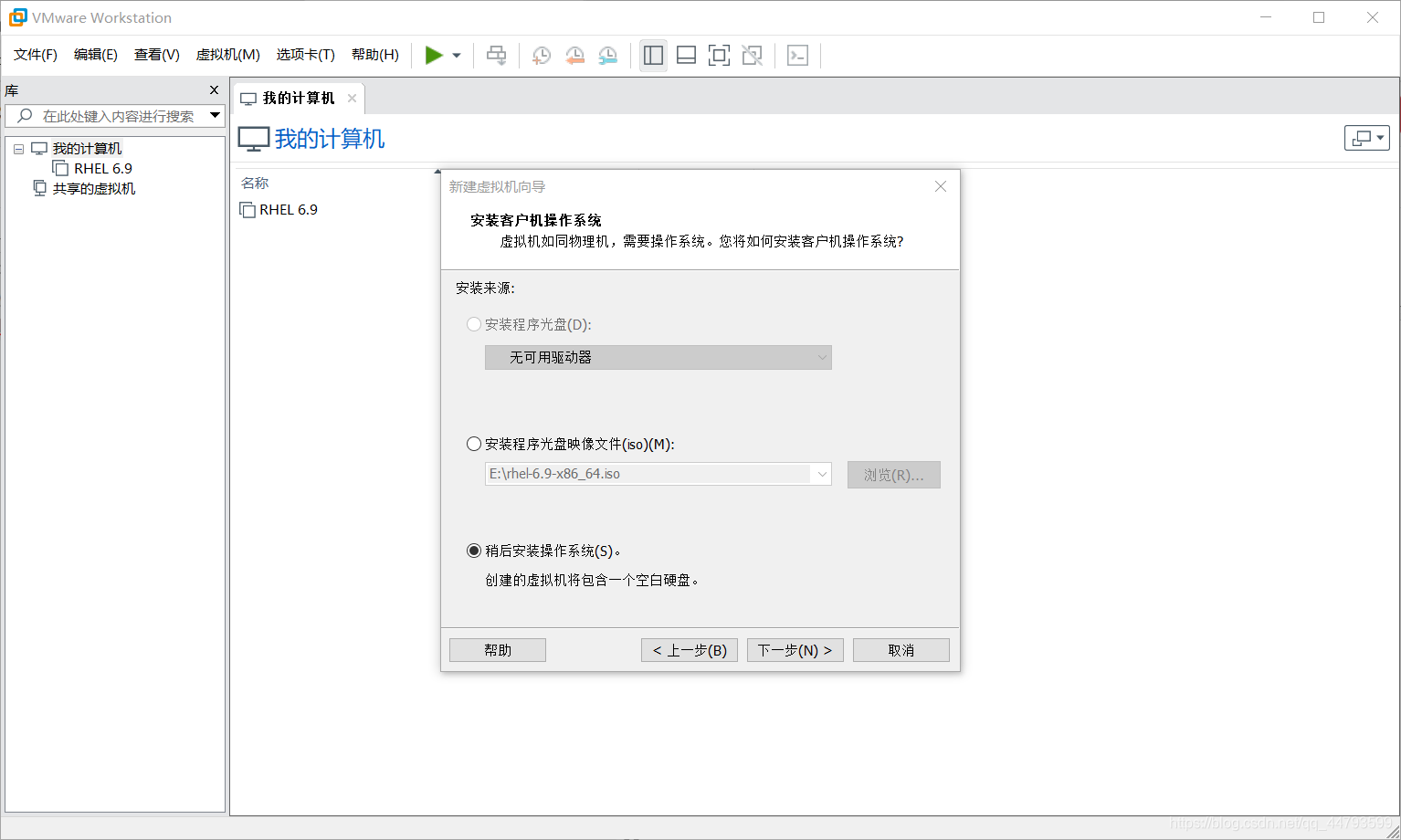Show or hide the thumbnail bar
1401x840 pixels.
pyautogui.click(x=686, y=55)
